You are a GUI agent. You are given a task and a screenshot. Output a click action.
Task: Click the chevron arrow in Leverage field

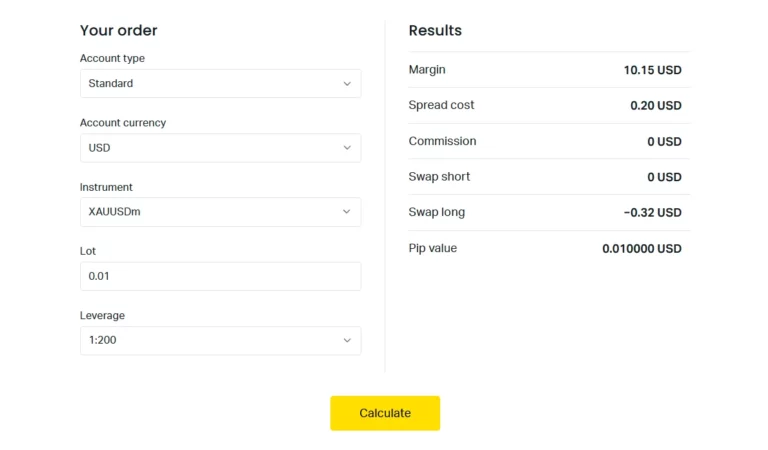pos(347,340)
